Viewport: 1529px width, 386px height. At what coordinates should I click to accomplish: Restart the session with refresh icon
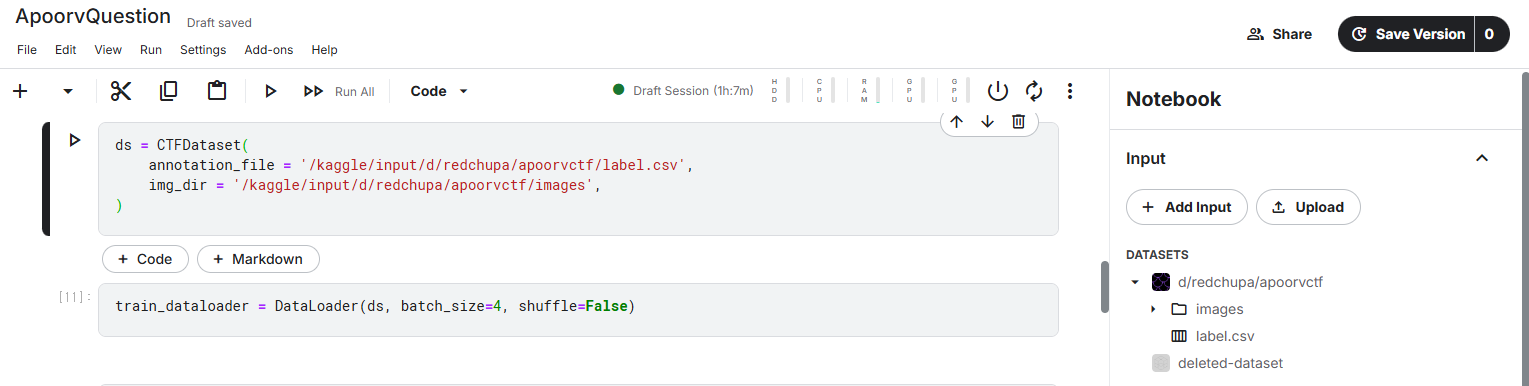point(1034,91)
